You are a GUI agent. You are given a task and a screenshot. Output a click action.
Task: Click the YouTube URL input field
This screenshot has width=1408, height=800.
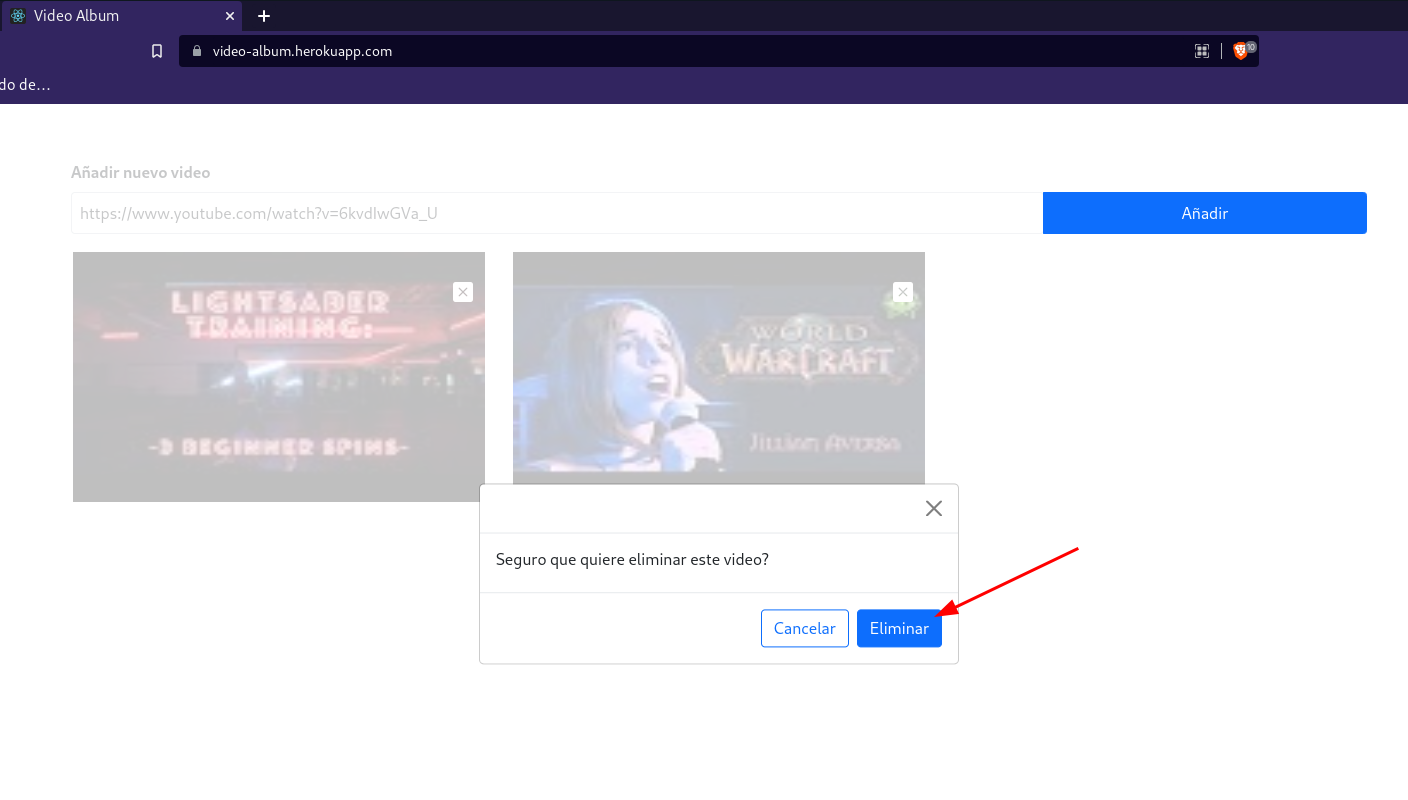(556, 213)
